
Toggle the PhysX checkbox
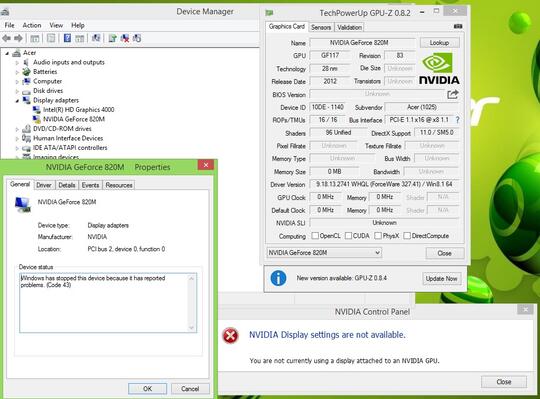point(378,235)
